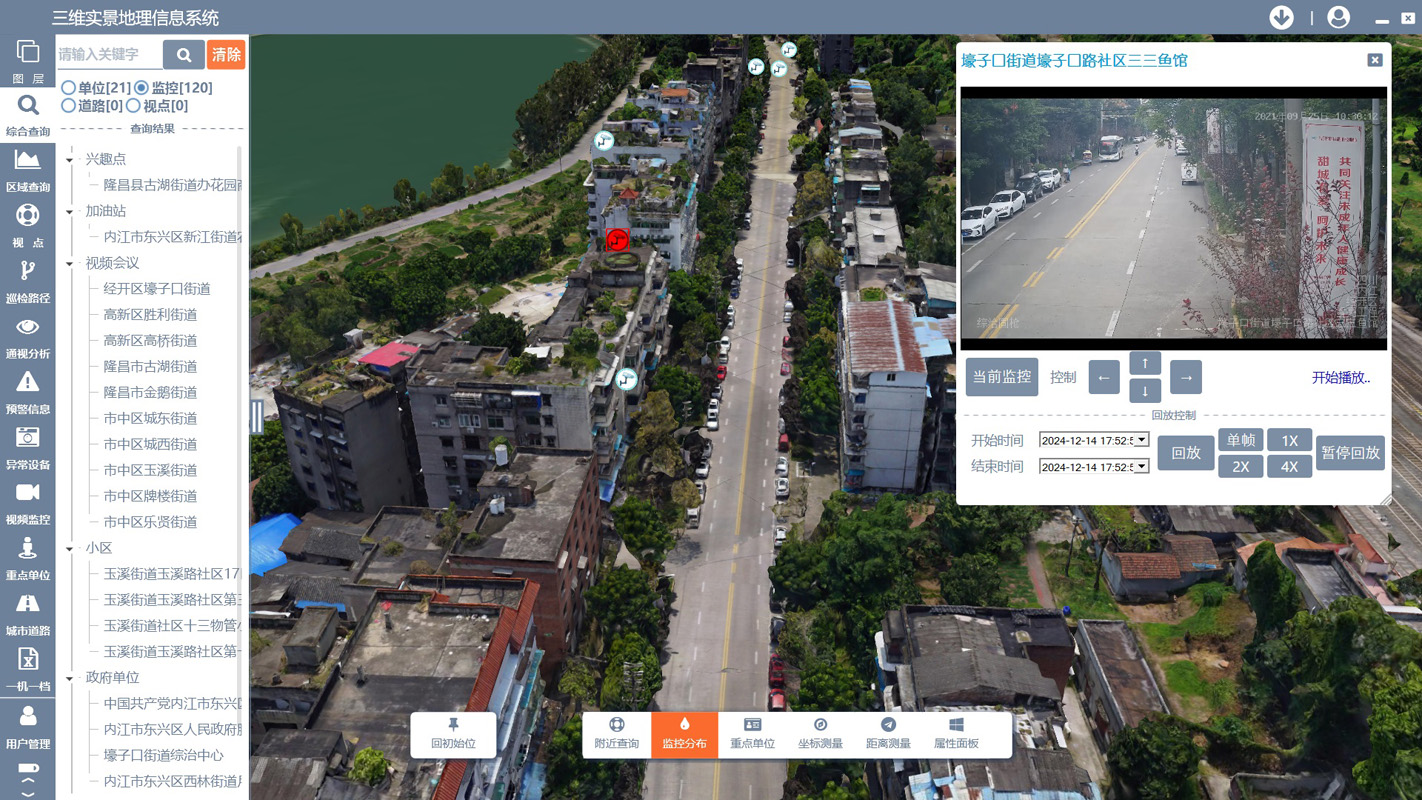Screen dimensions: 1422x800
Task: Set playback speed to 4X
Action: coord(1289,466)
